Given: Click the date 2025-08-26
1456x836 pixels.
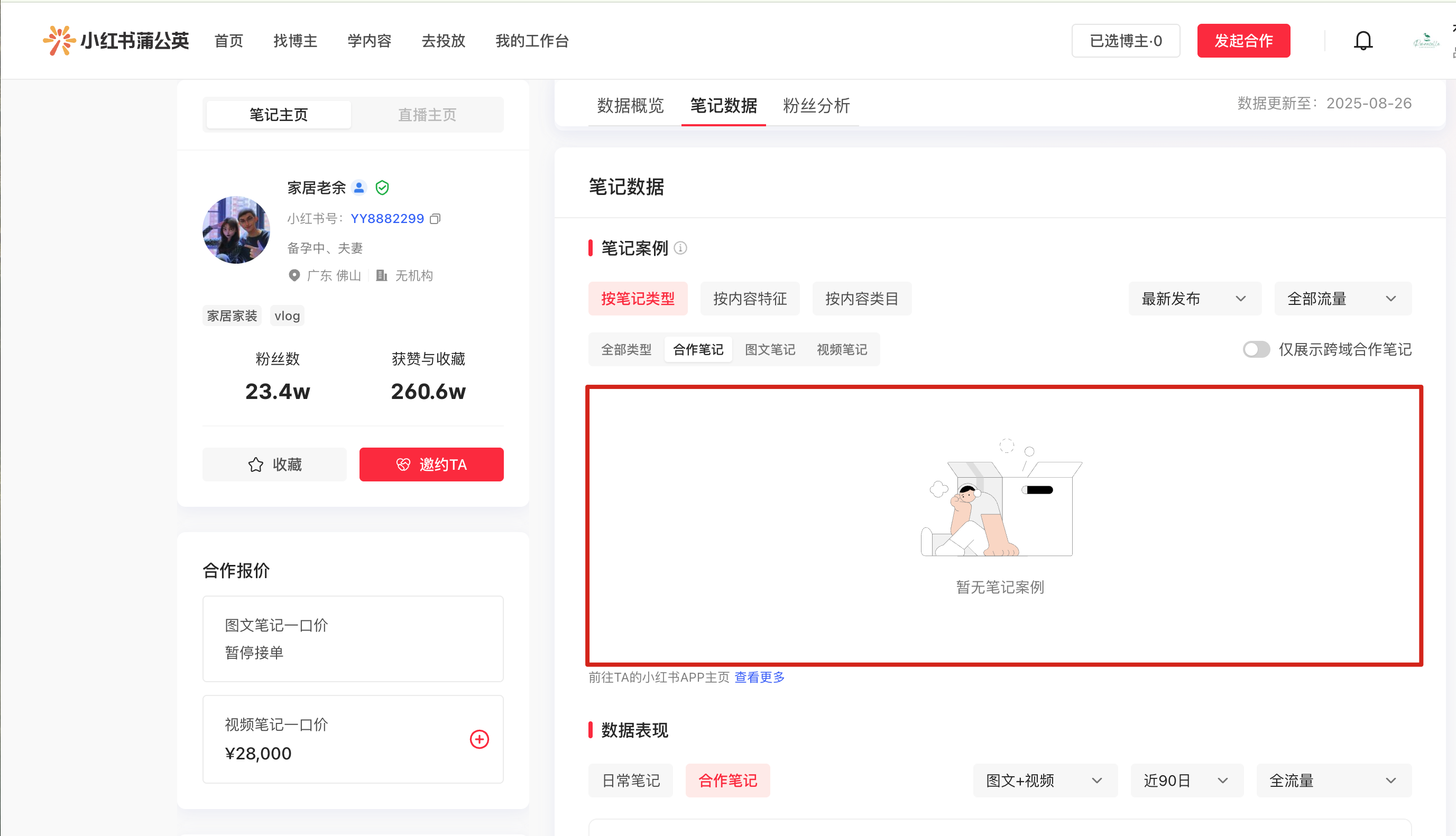Looking at the screenshot, I should [1369, 104].
